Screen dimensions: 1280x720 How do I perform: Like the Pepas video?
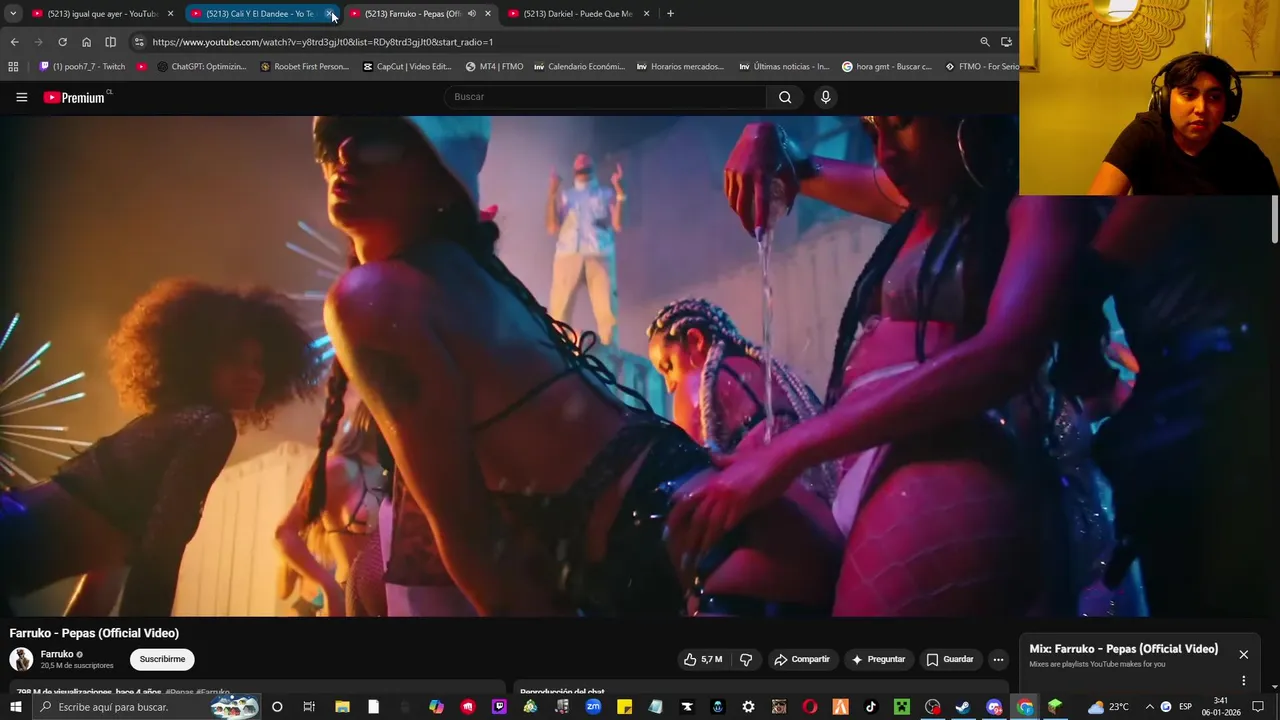pos(703,659)
